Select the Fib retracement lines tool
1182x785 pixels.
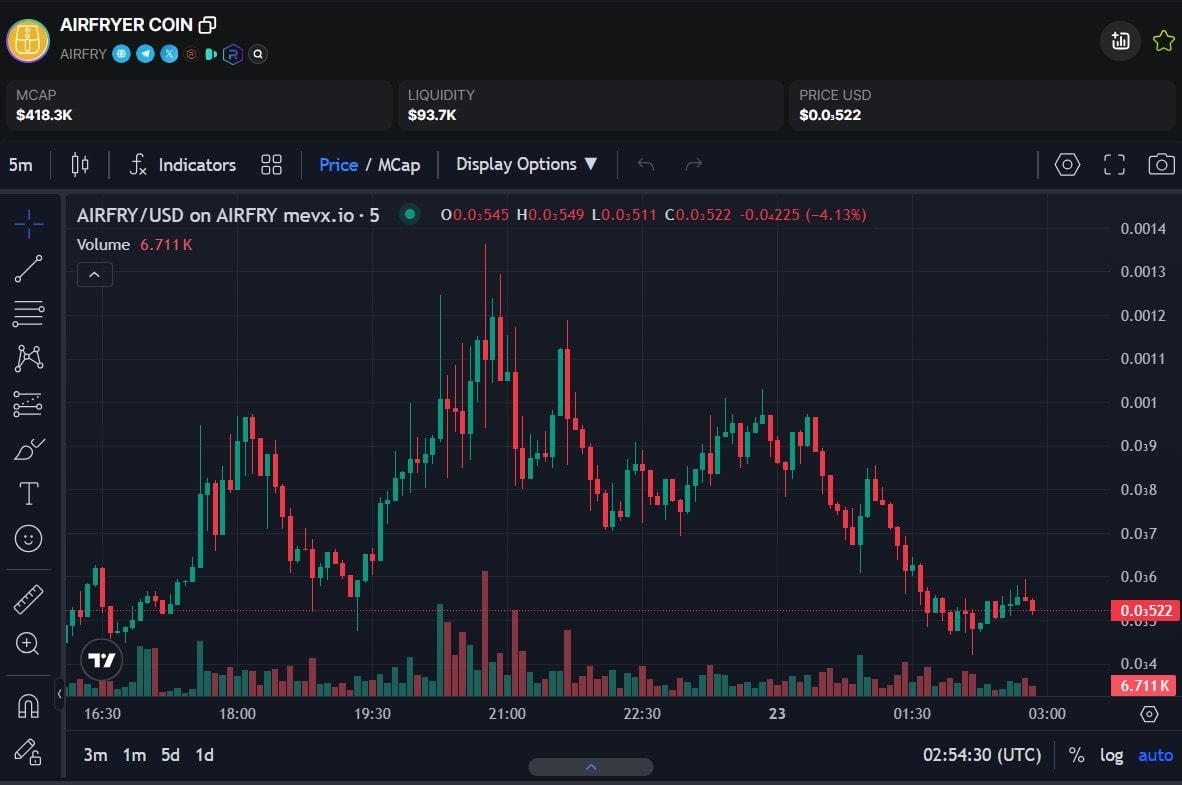click(29, 314)
